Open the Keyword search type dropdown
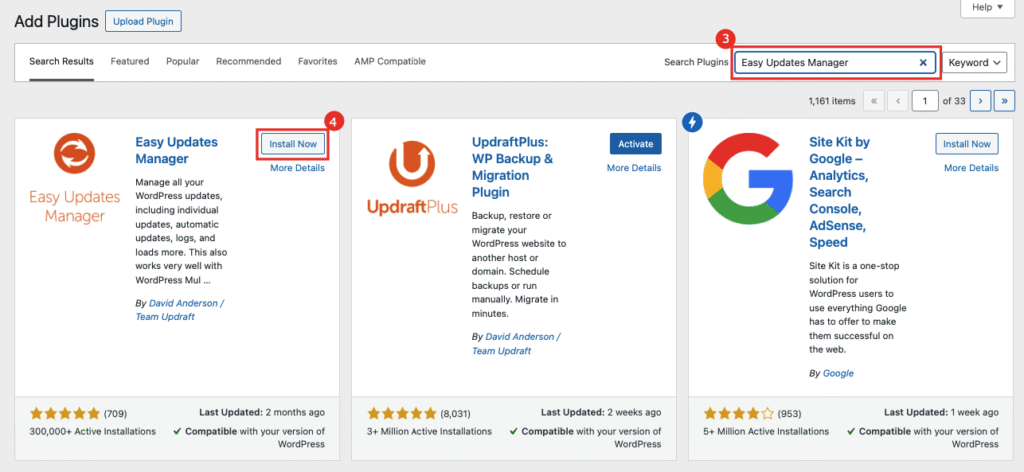This screenshot has height=472, width=1024. (974, 63)
